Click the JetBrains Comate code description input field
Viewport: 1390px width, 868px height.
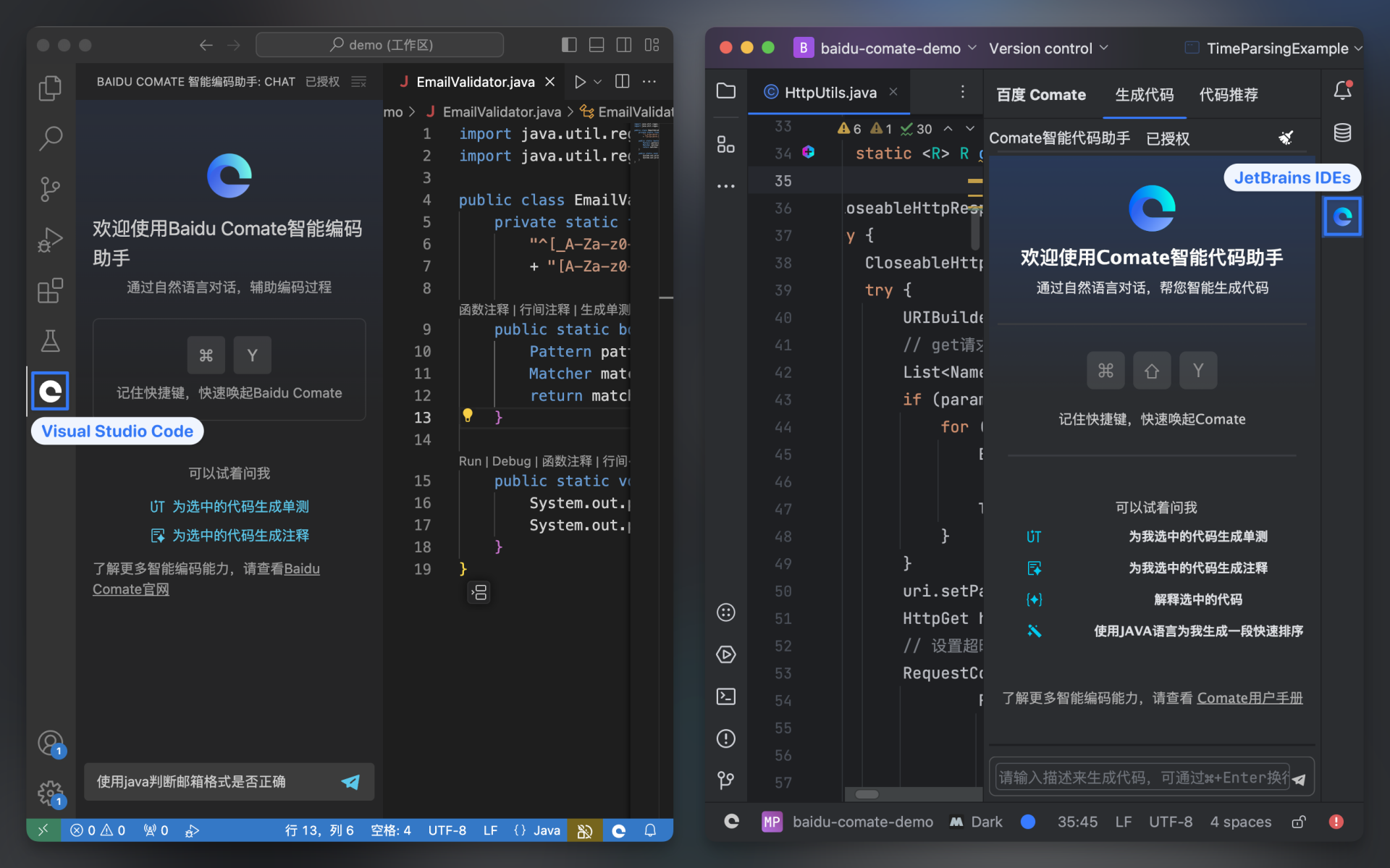[1141, 778]
